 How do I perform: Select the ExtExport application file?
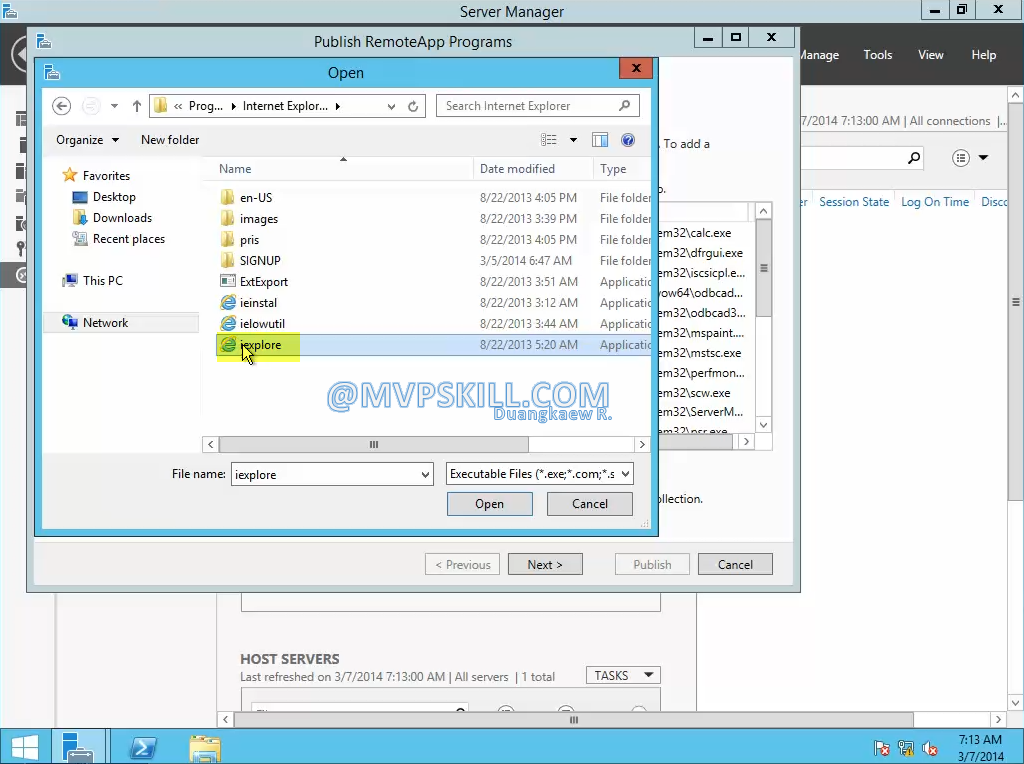(x=263, y=282)
